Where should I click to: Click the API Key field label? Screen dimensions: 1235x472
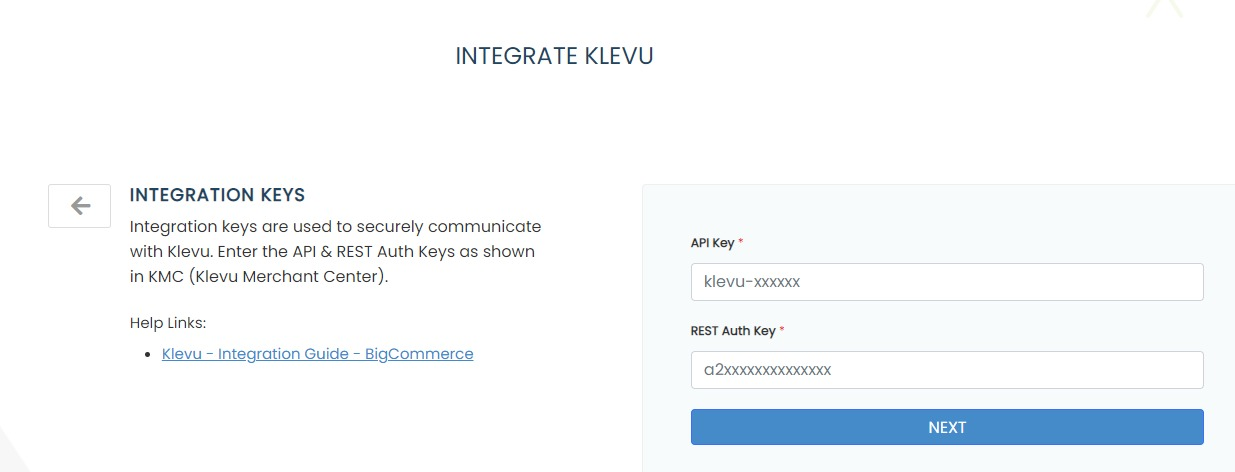click(712, 243)
